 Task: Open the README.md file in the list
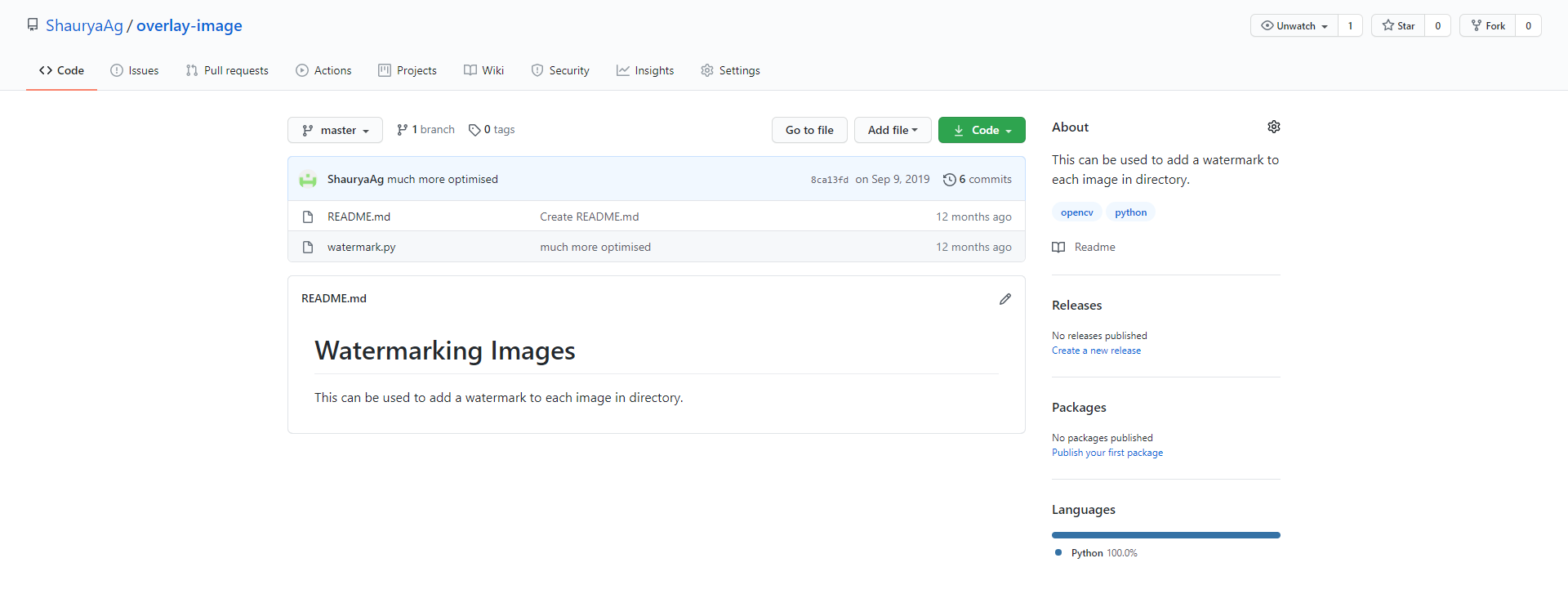click(x=359, y=217)
